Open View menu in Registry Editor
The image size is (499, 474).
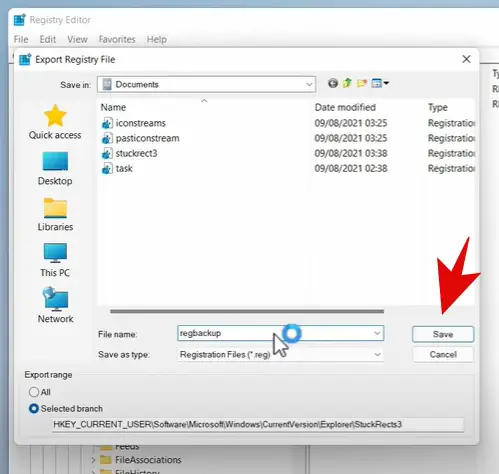click(77, 39)
